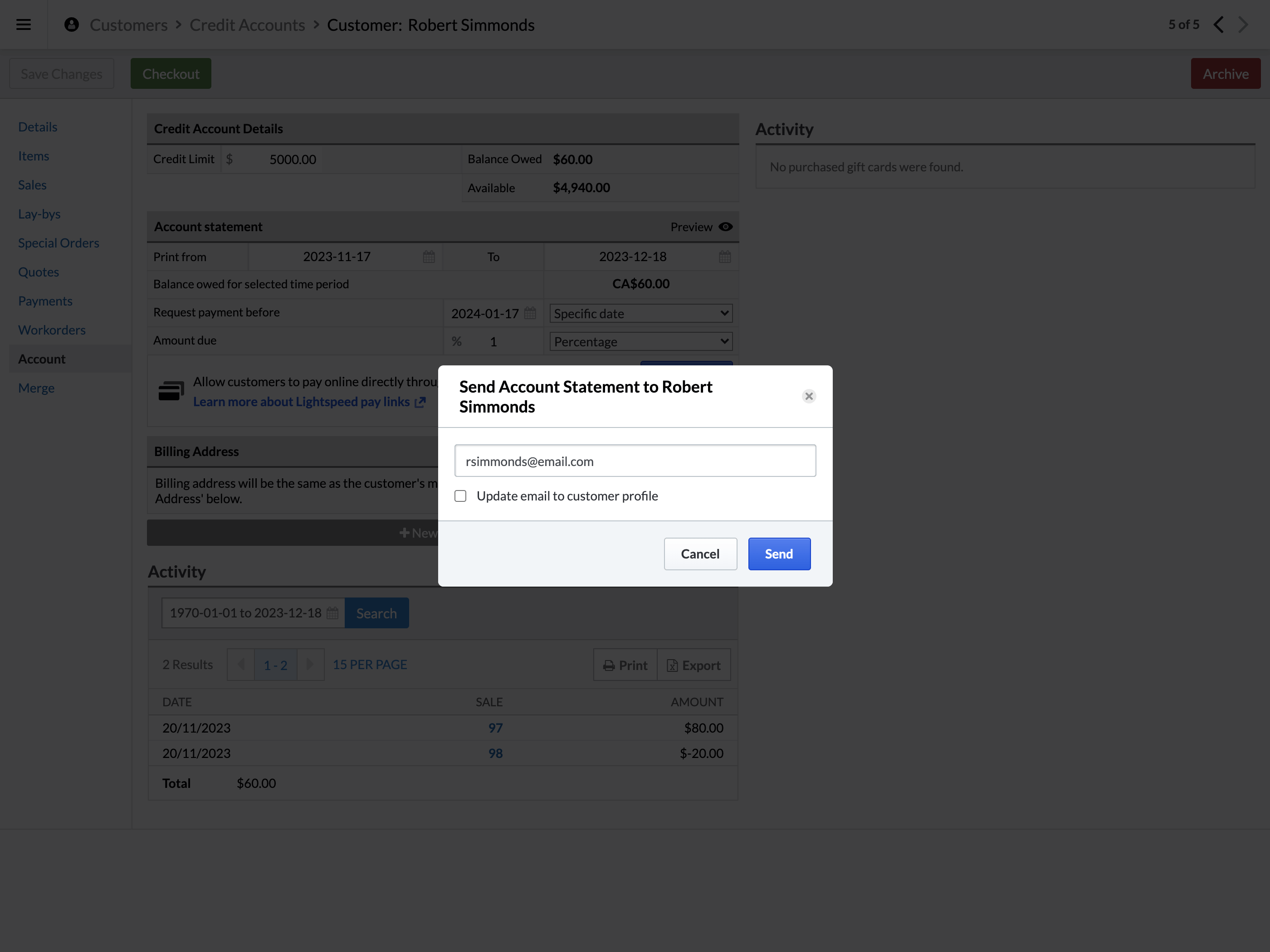The height and width of the screenshot is (952, 1270).
Task: Open the Specific date dropdown
Action: click(640, 313)
